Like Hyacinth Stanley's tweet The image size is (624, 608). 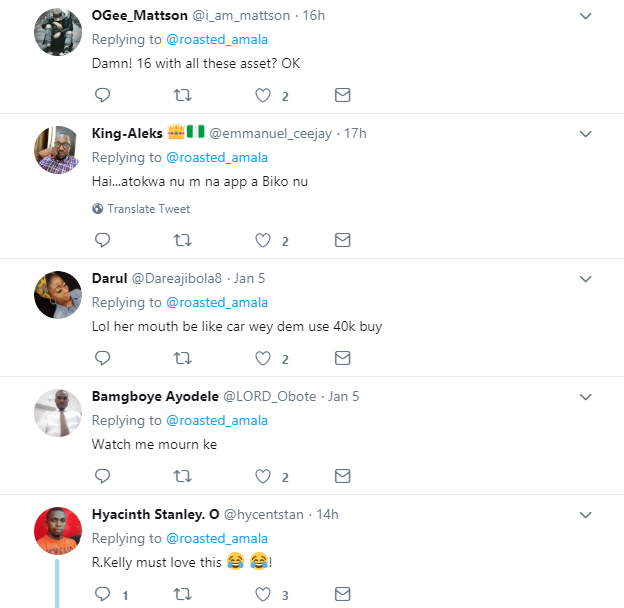click(x=263, y=594)
